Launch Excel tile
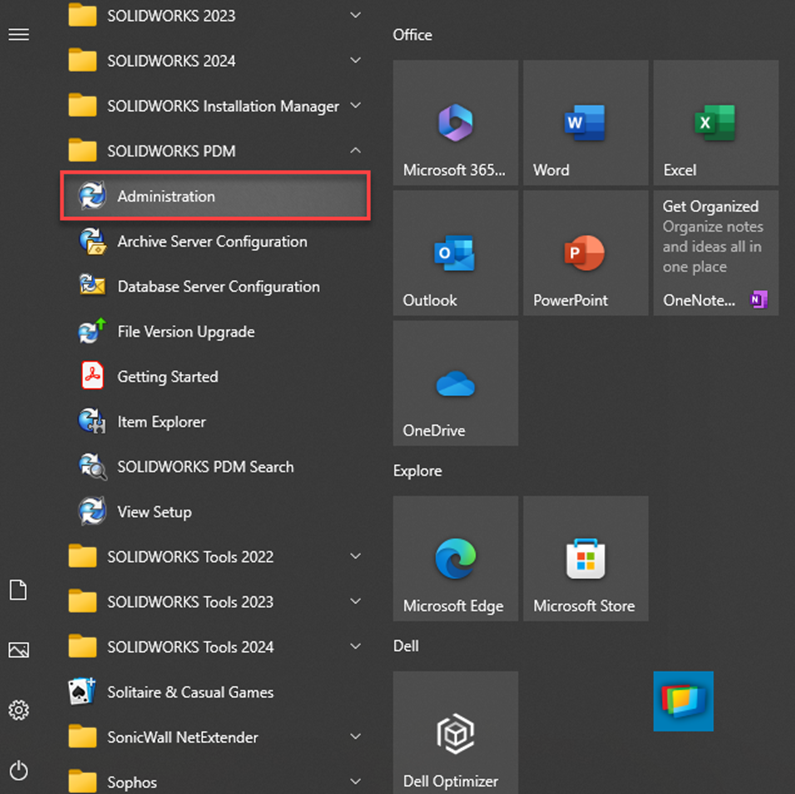The image size is (795, 794). pyautogui.click(x=716, y=123)
